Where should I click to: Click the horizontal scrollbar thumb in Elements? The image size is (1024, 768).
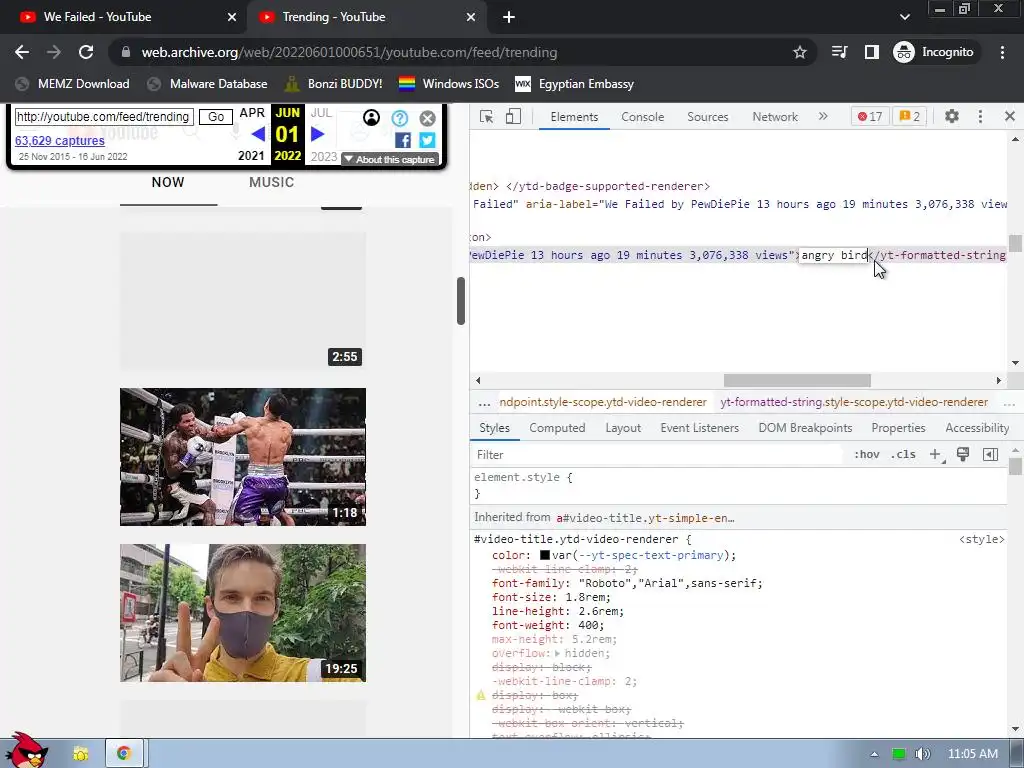[797, 380]
